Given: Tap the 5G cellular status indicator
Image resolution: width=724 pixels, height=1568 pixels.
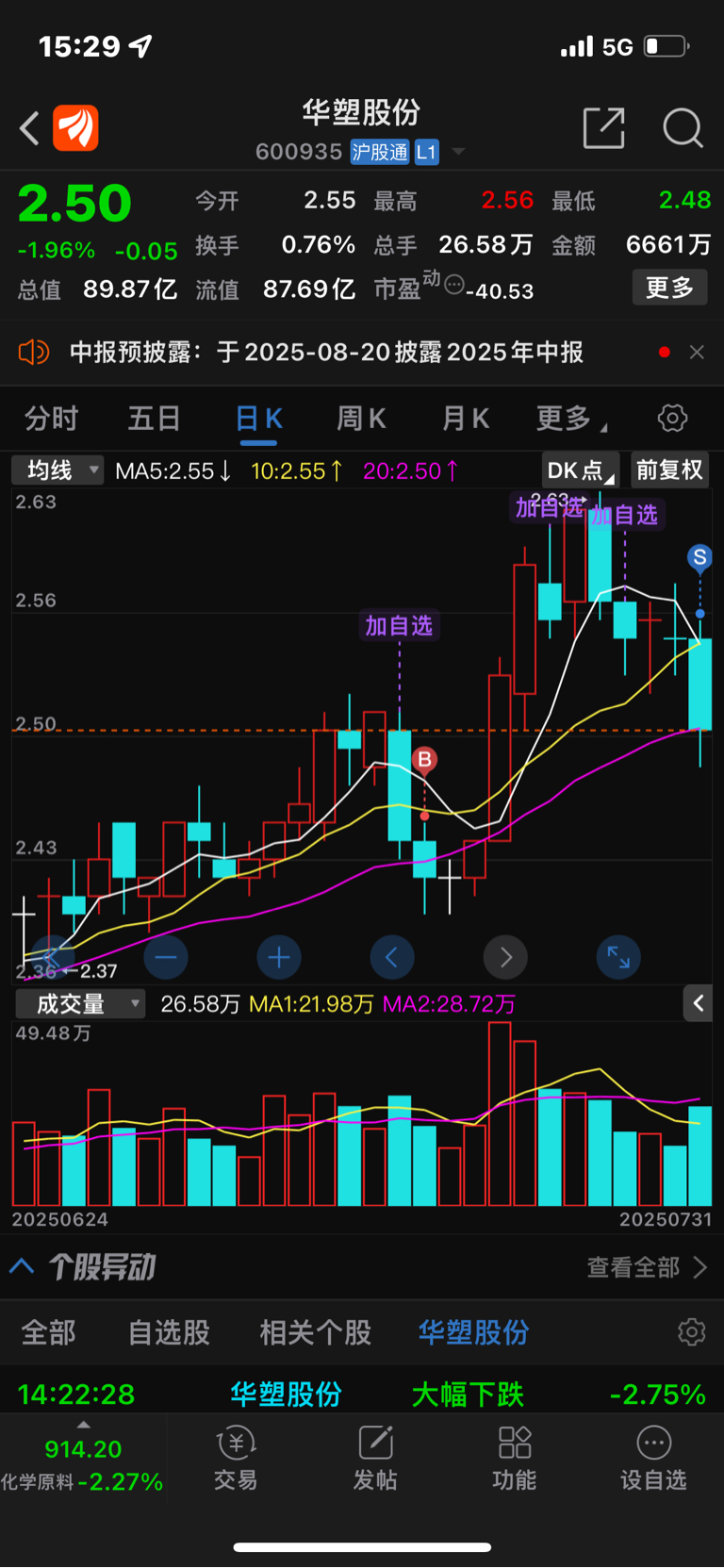Looking at the screenshot, I should point(617,47).
